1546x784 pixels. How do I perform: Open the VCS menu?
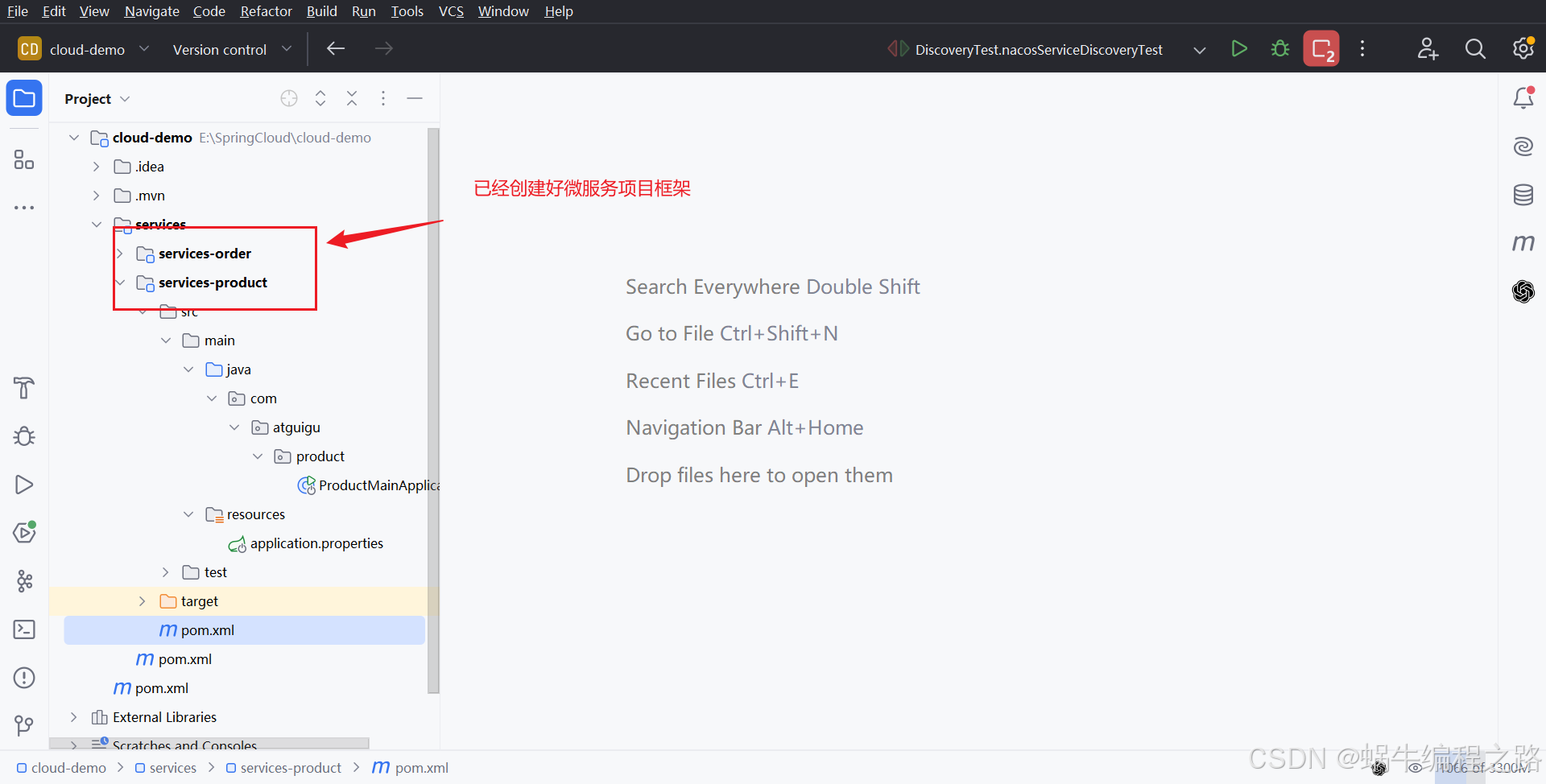coord(451,11)
